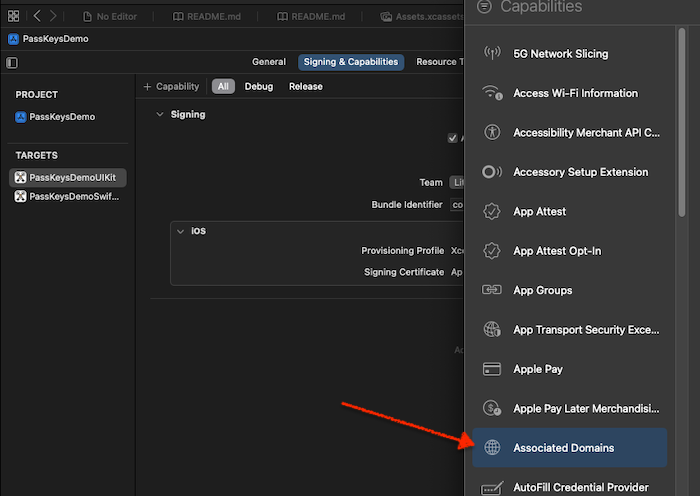Click the Access Wi-Fi Information icon
Image resolution: width=700 pixels, height=496 pixels.
491,93
